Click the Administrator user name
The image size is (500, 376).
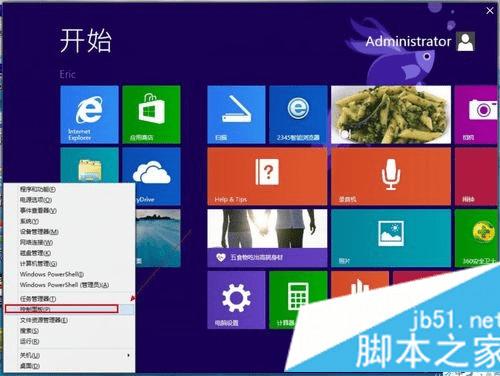[x=408, y=42]
